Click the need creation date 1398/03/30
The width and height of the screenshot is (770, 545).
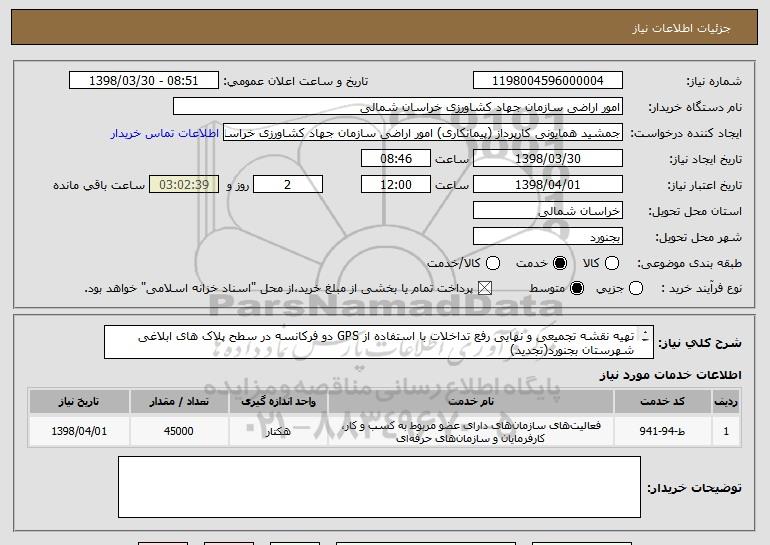click(548, 159)
